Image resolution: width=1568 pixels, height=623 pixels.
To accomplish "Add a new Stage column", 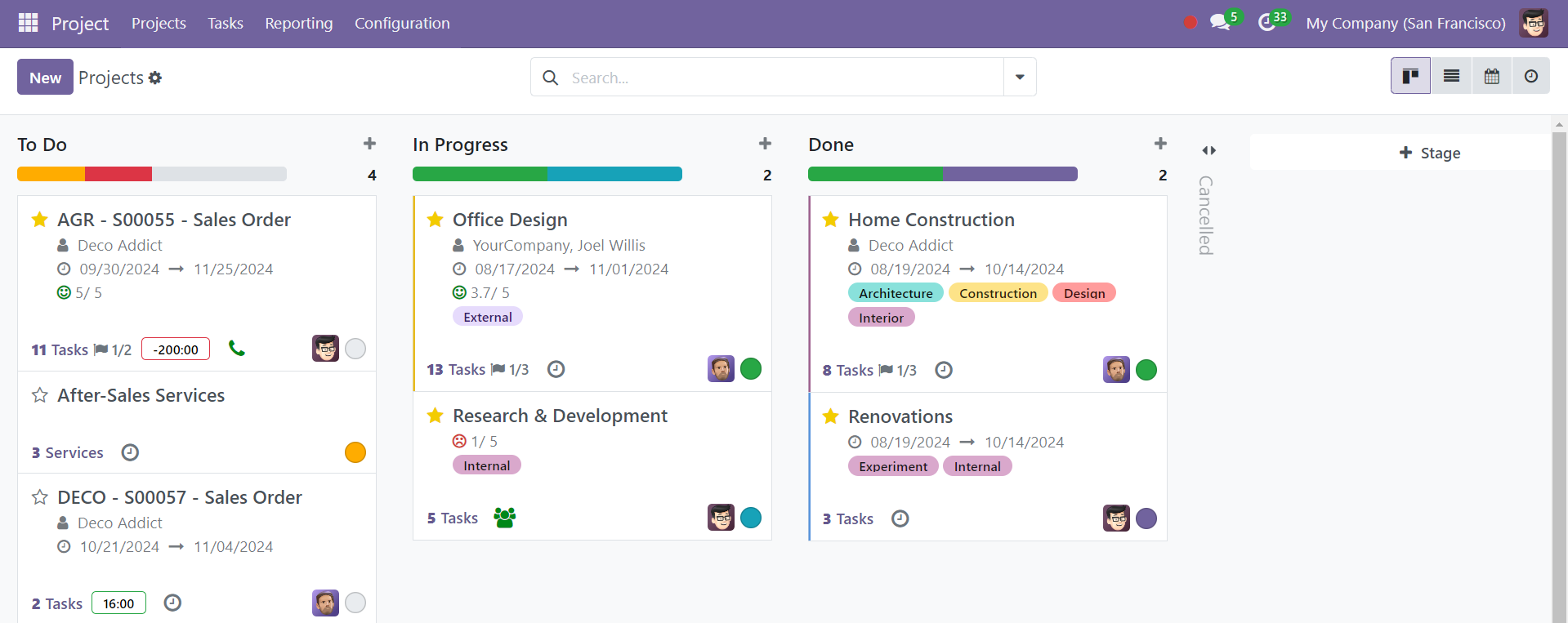I will pyautogui.click(x=1430, y=153).
